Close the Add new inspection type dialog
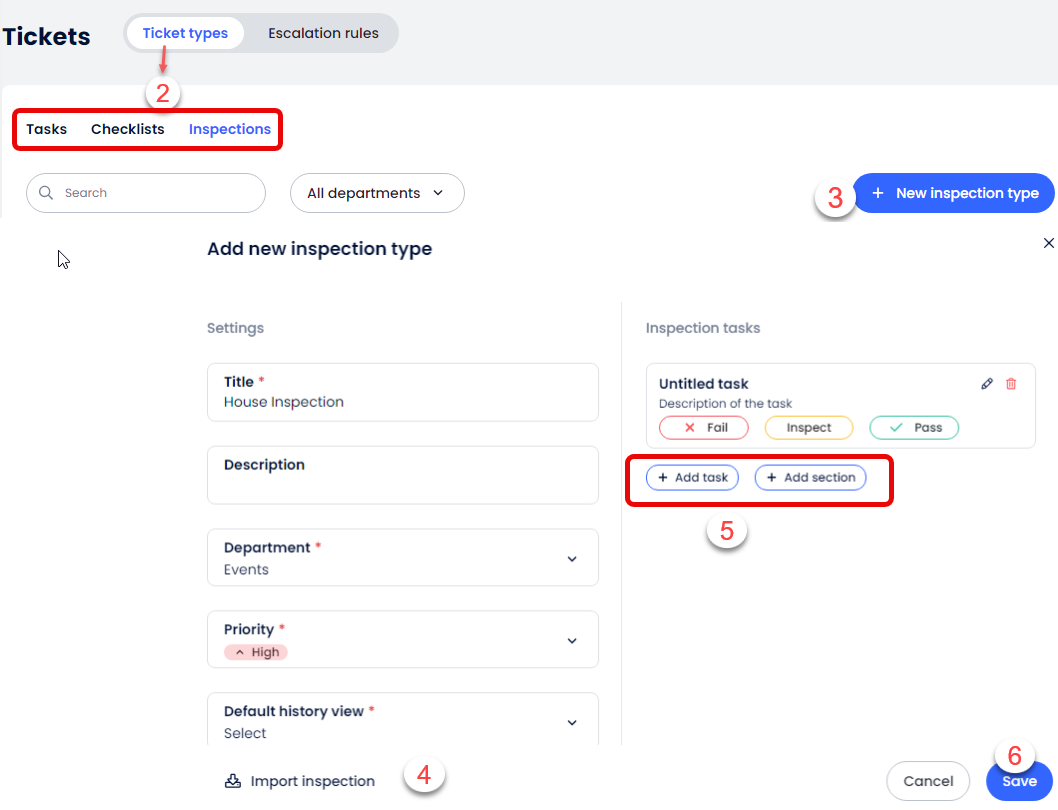Viewport: 1058px width, 810px height. 1048,243
